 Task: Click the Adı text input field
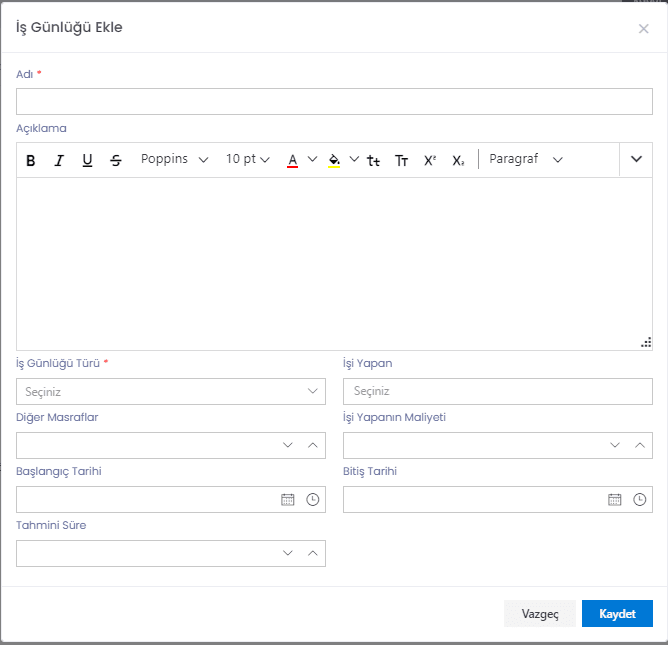coord(334,101)
